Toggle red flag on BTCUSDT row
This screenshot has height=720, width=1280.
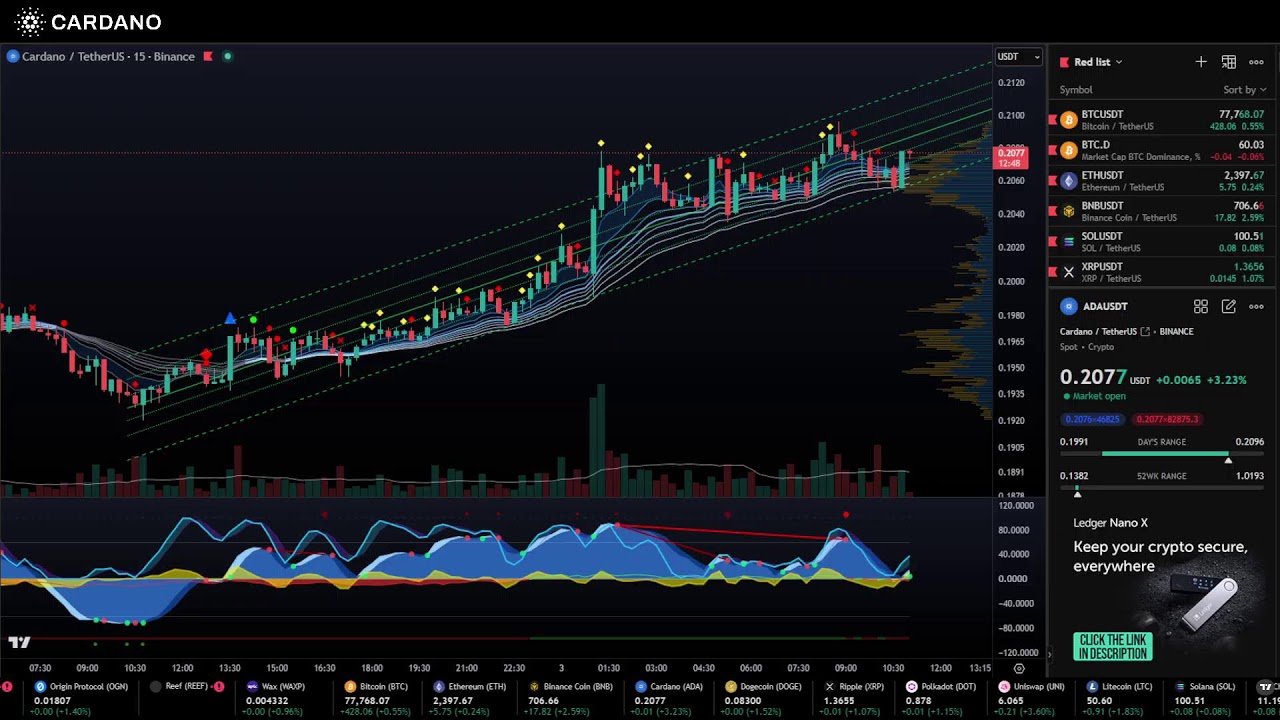tap(1052, 120)
